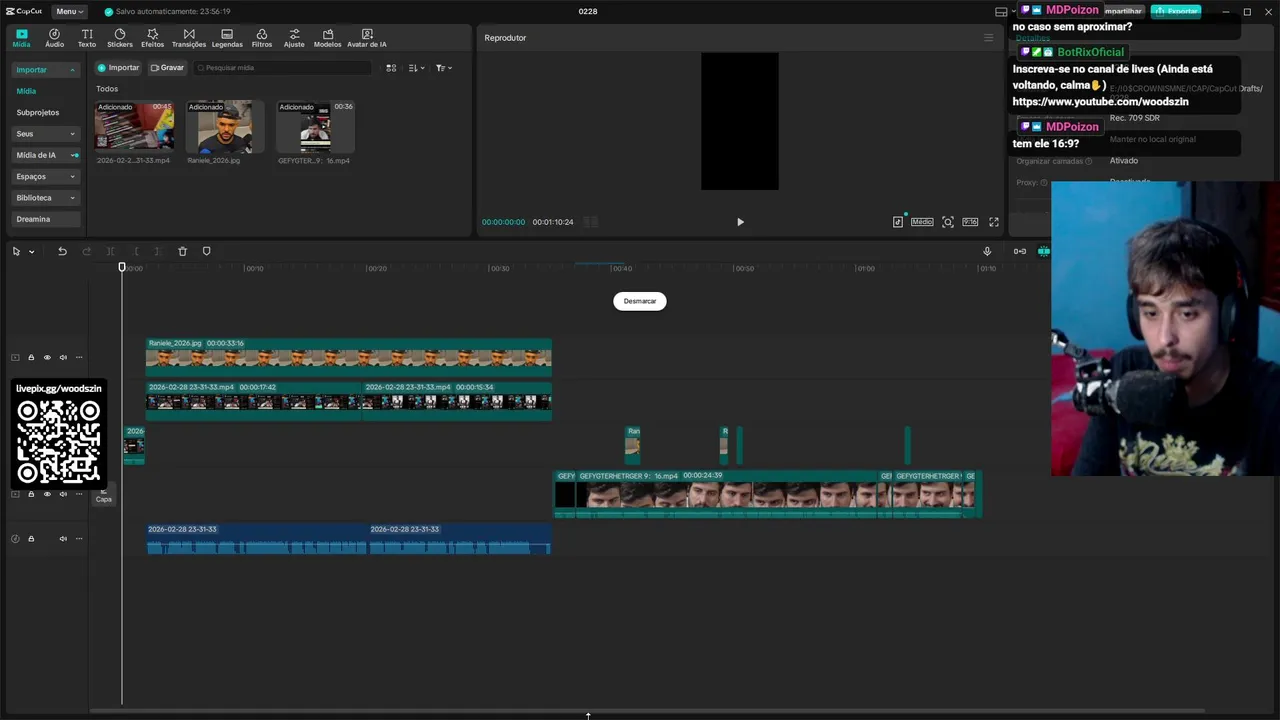Select the GEFYGTER 16.mp4 media thumbnail

(315, 126)
